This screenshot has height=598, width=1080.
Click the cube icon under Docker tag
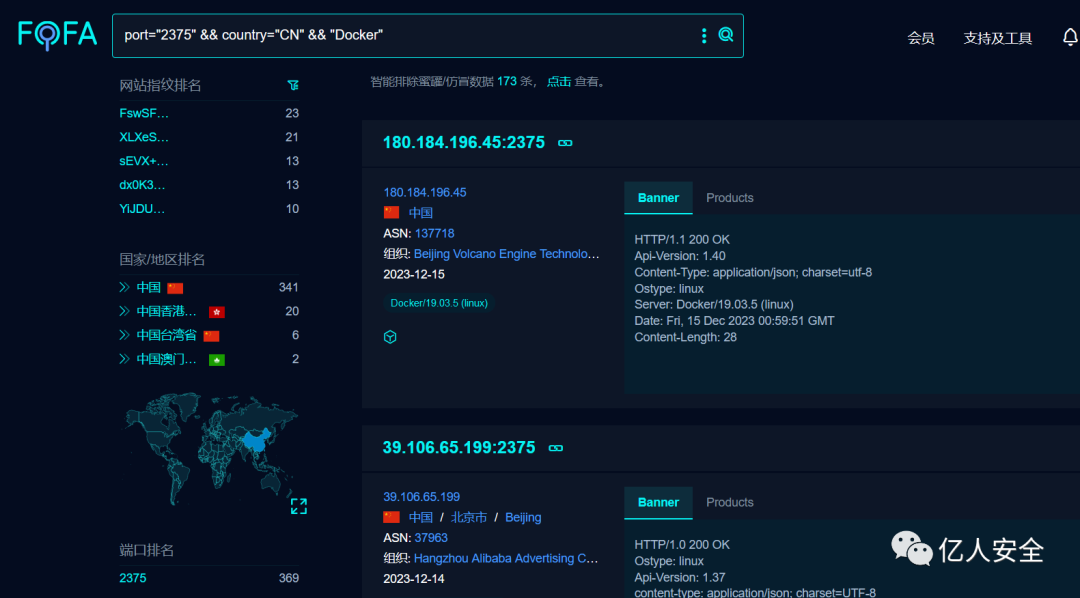pos(390,337)
